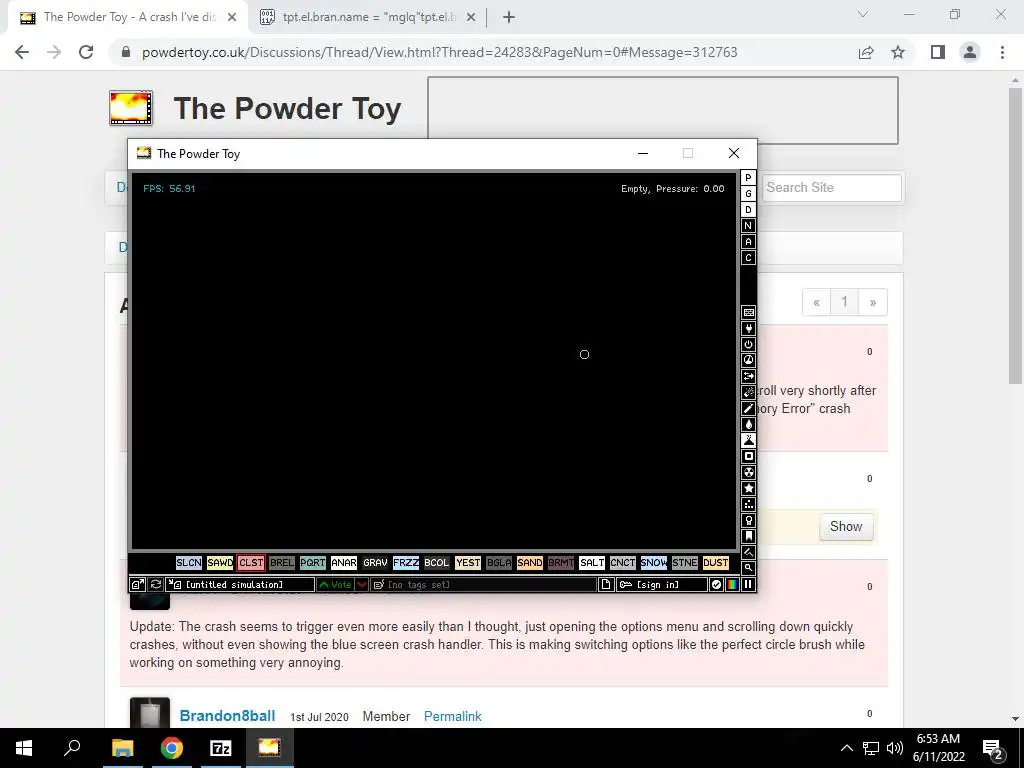Open the Chrome three-dot menu
The height and width of the screenshot is (768, 1024).
pos(1002,53)
